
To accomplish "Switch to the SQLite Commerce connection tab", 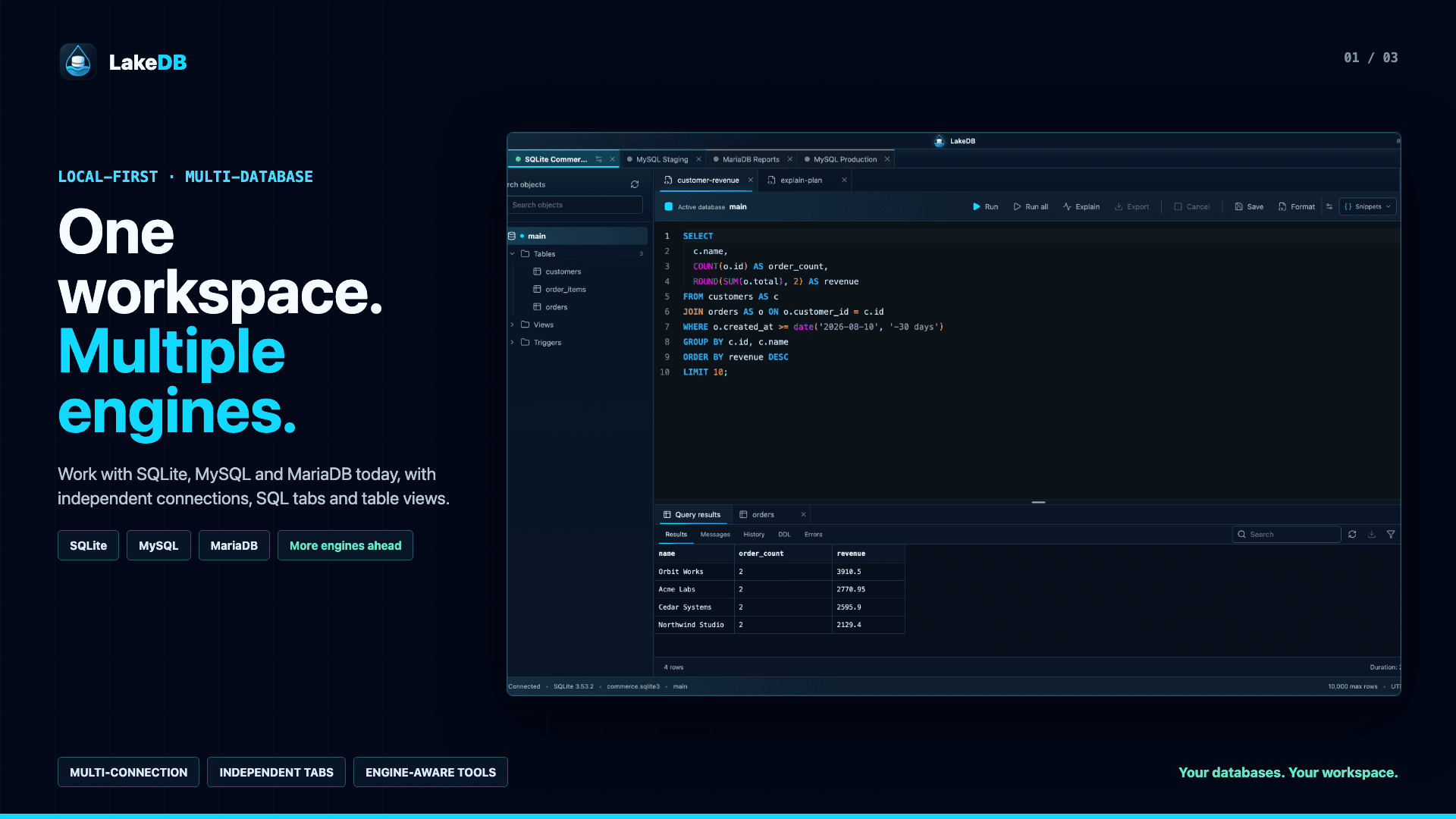I will pos(554,159).
